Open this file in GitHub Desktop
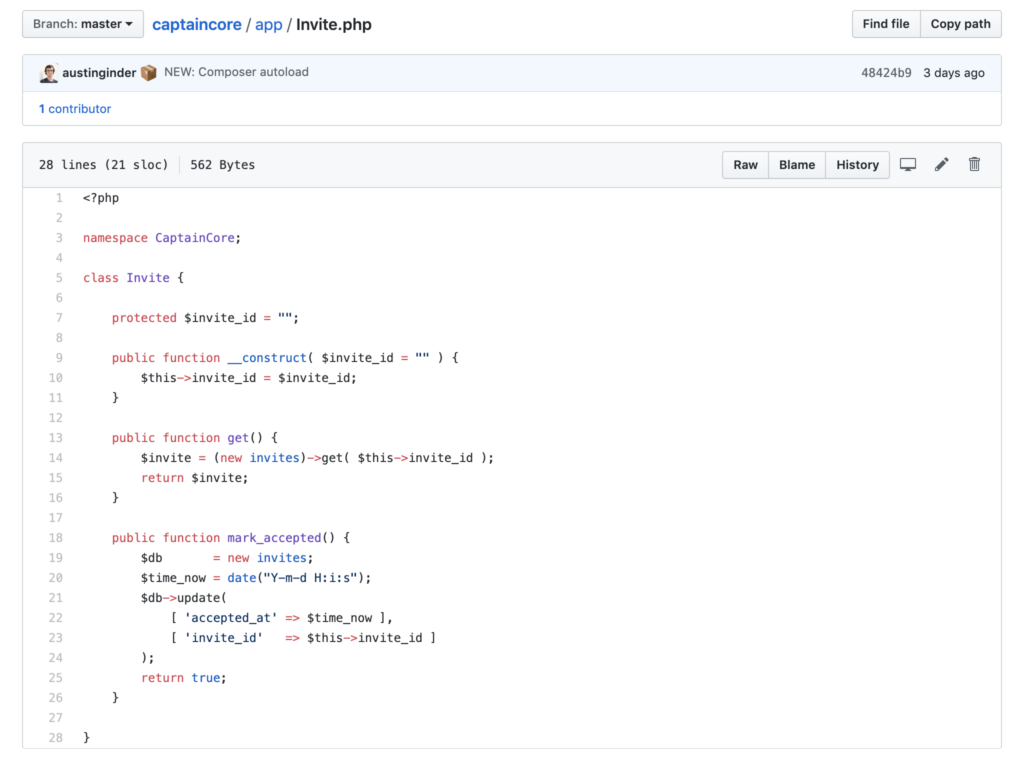 click(908, 164)
